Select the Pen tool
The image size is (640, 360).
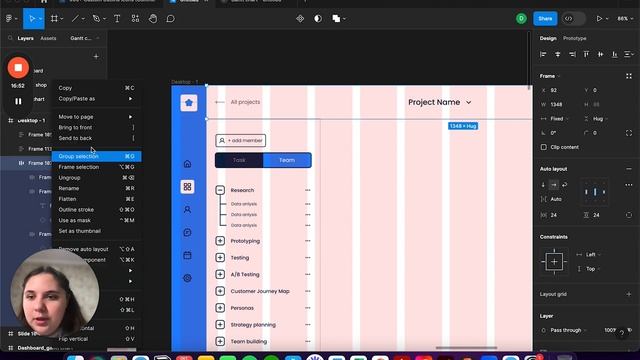point(96,19)
